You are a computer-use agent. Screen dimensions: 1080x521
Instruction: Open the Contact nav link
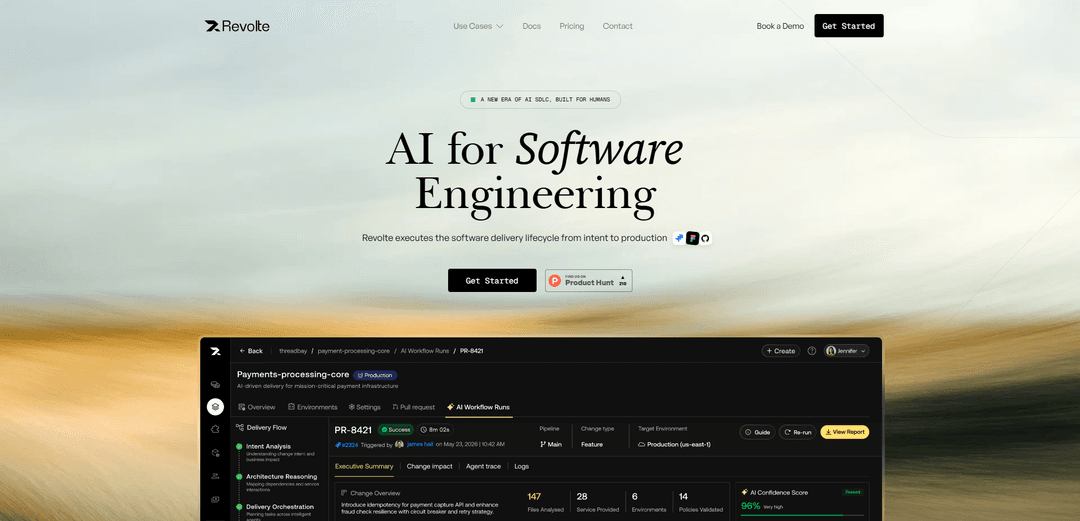pos(618,26)
